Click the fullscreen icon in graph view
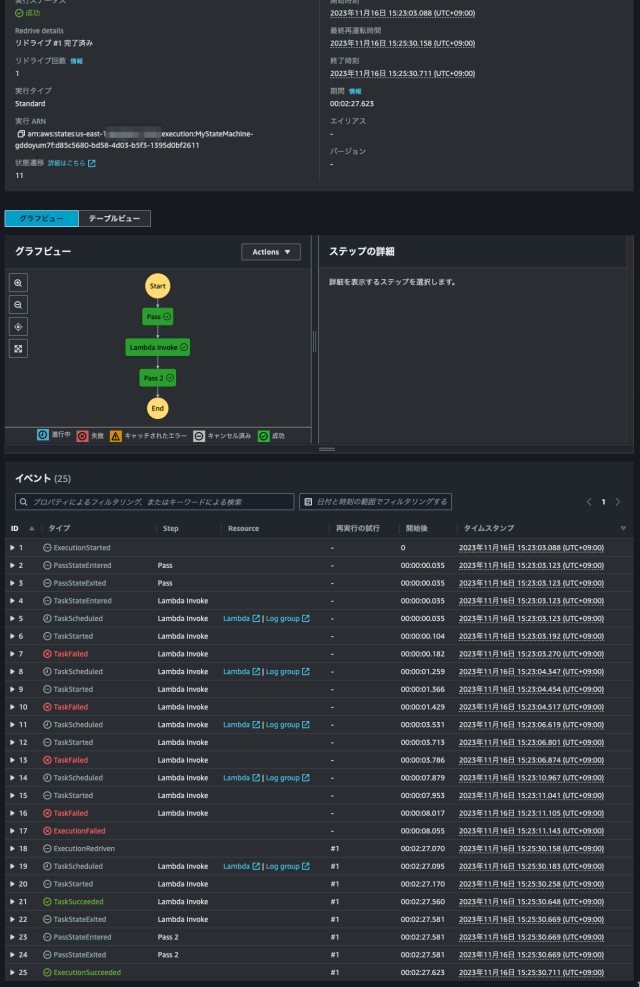The image size is (640, 987). [x=19, y=348]
